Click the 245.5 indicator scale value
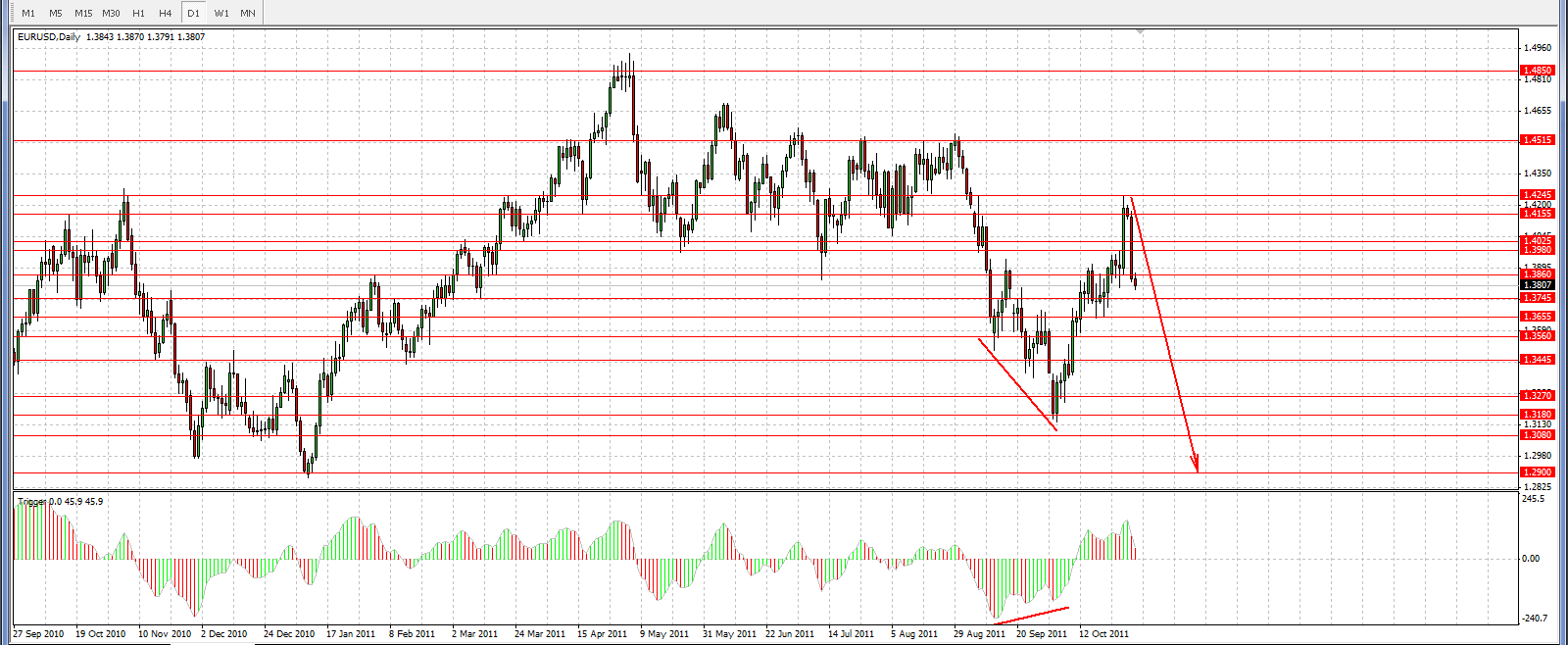1568x645 pixels. coord(1534,499)
